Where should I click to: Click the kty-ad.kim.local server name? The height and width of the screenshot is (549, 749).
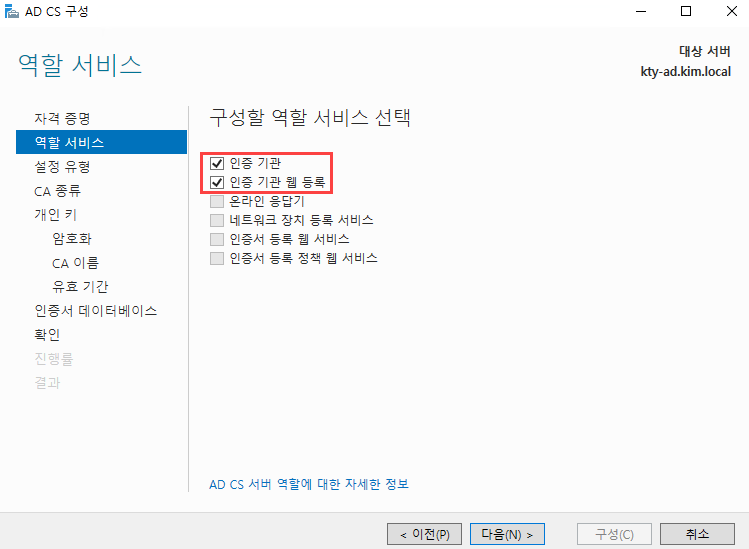point(685,72)
